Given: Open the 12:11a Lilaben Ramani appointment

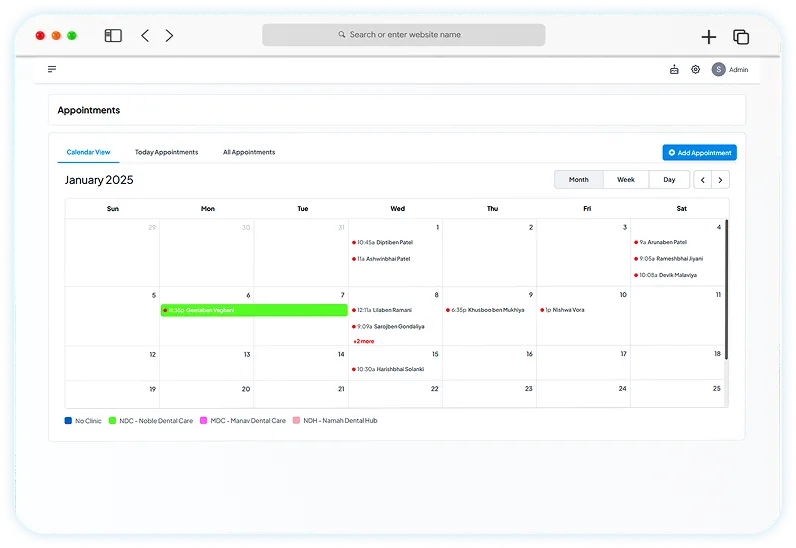Looking at the screenshot, I should click(x=382, y=310).
